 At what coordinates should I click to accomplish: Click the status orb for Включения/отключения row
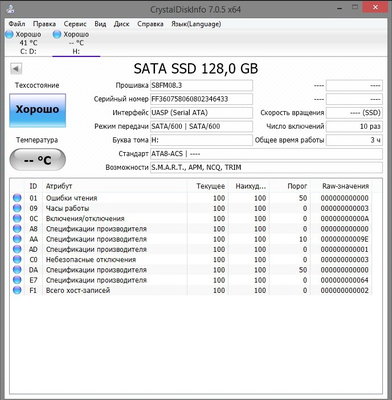[17, 219]
